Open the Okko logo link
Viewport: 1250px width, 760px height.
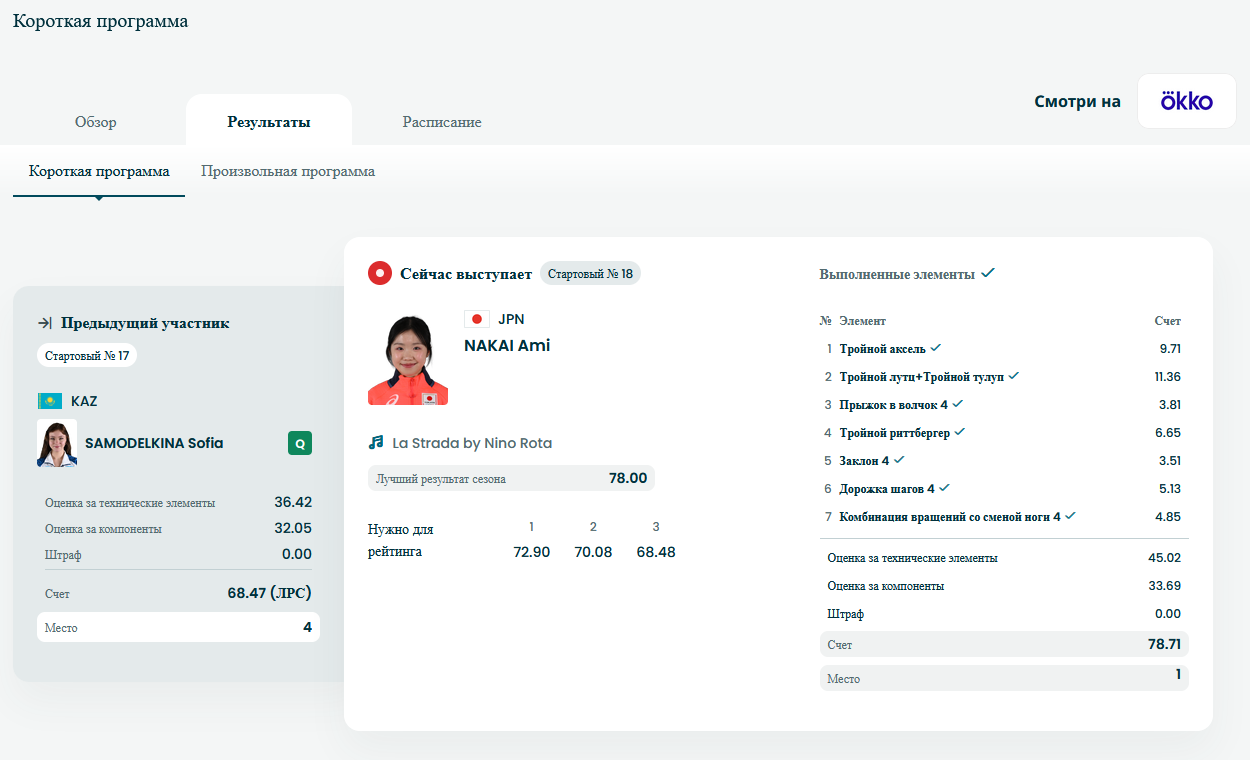click(1187, 101)
